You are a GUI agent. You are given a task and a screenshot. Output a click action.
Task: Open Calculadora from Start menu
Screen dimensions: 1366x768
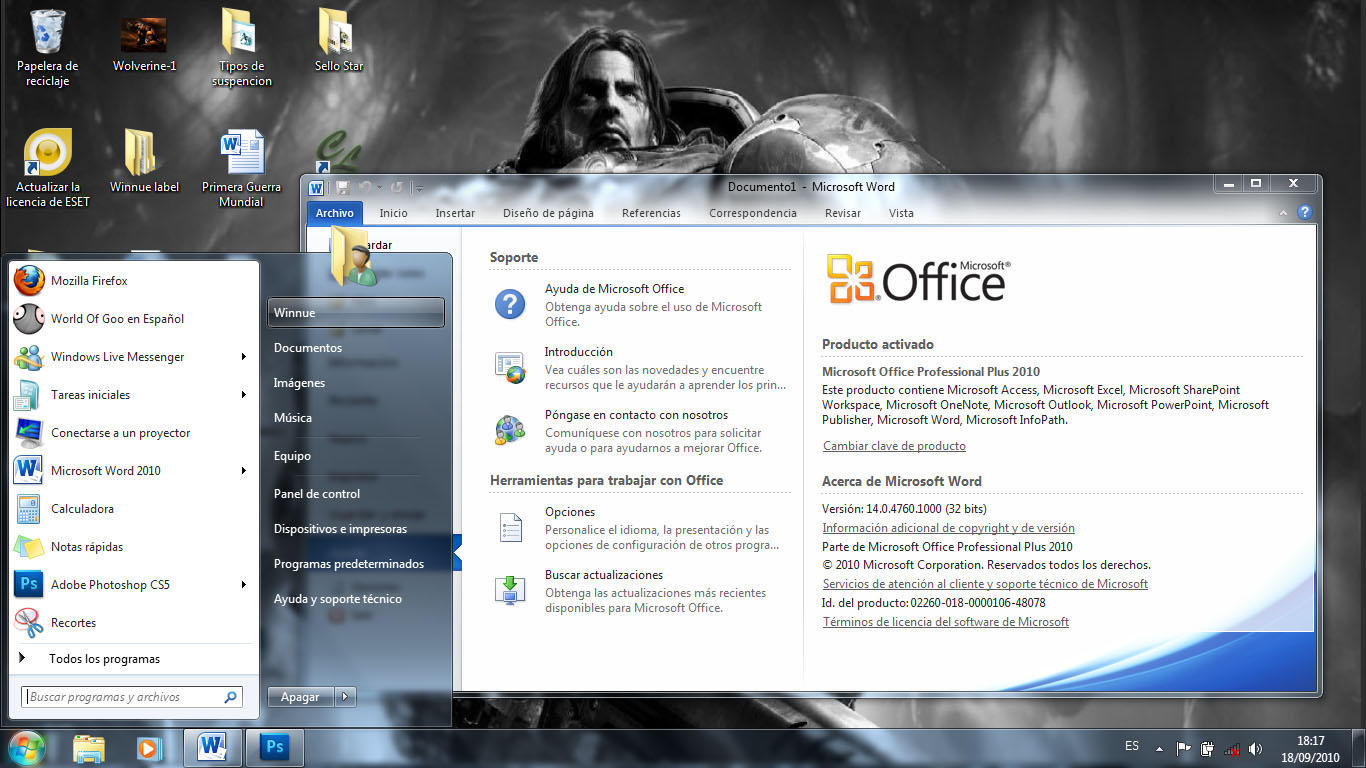point(133,509)
